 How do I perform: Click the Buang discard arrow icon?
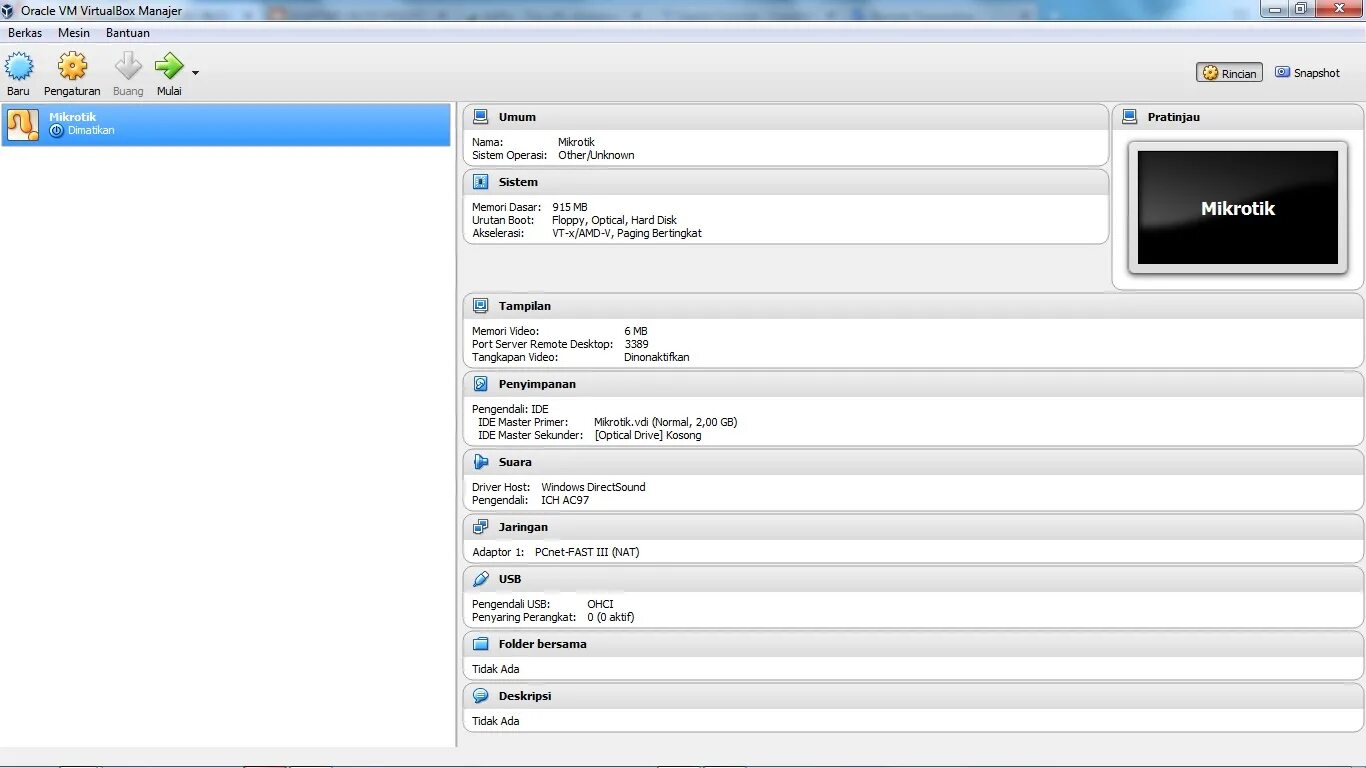pyautogui.click(x=128, y=67)
